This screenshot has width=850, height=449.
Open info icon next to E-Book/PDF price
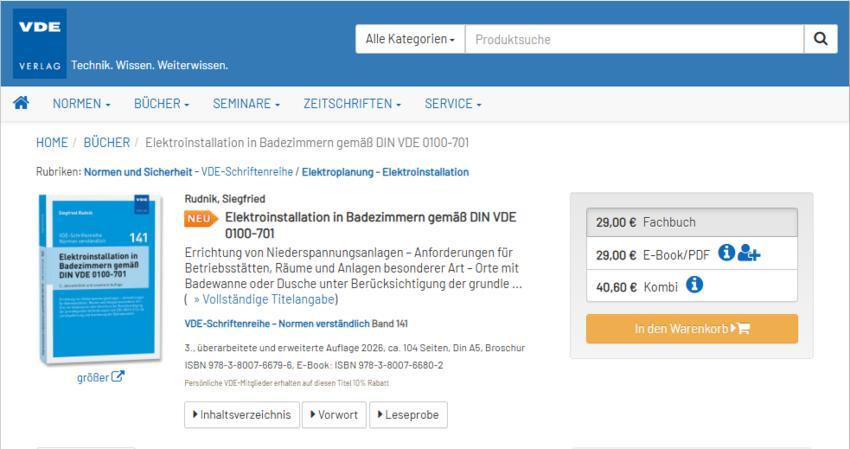(x=726, y=252)
